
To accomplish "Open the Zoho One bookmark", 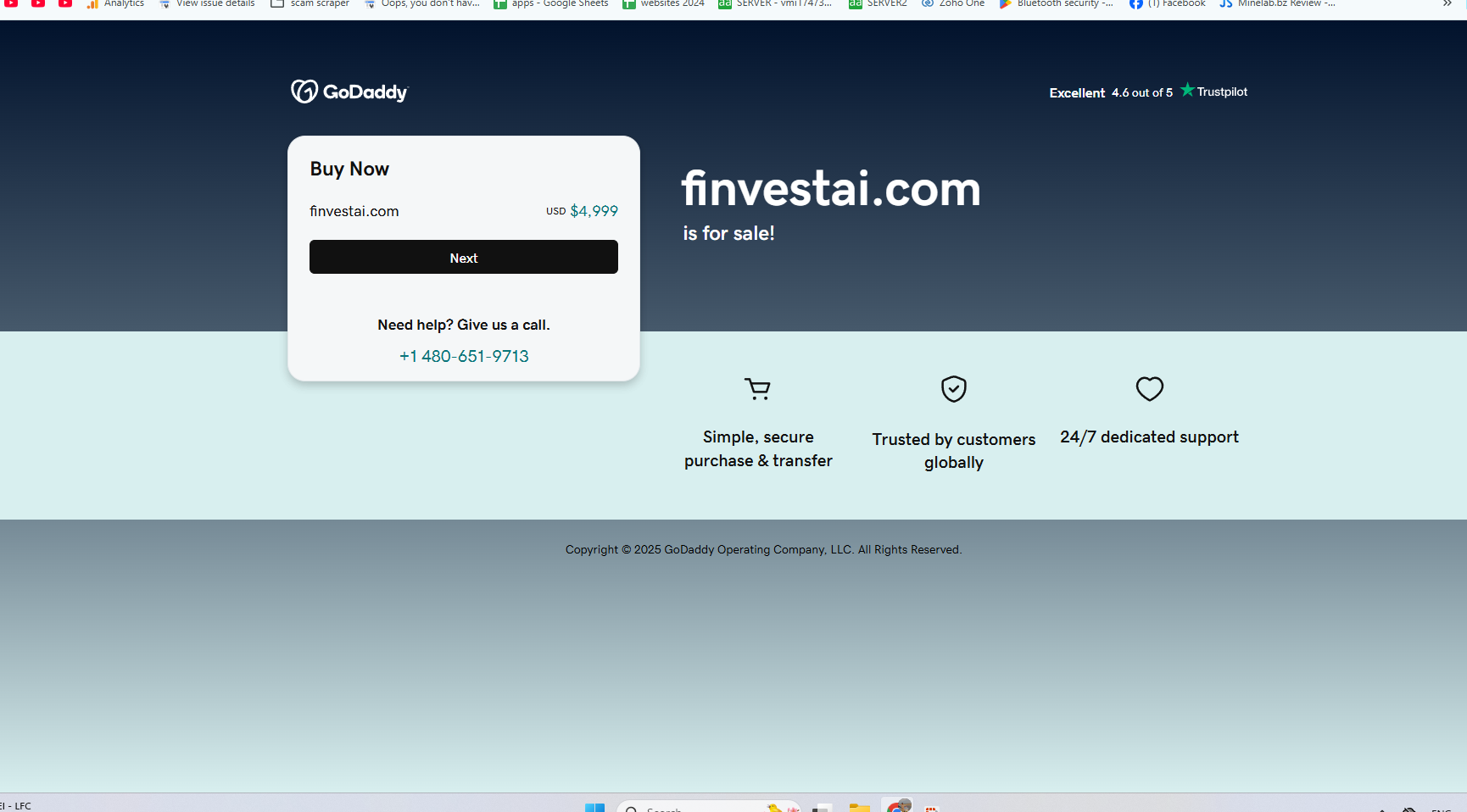I will 954,4.
